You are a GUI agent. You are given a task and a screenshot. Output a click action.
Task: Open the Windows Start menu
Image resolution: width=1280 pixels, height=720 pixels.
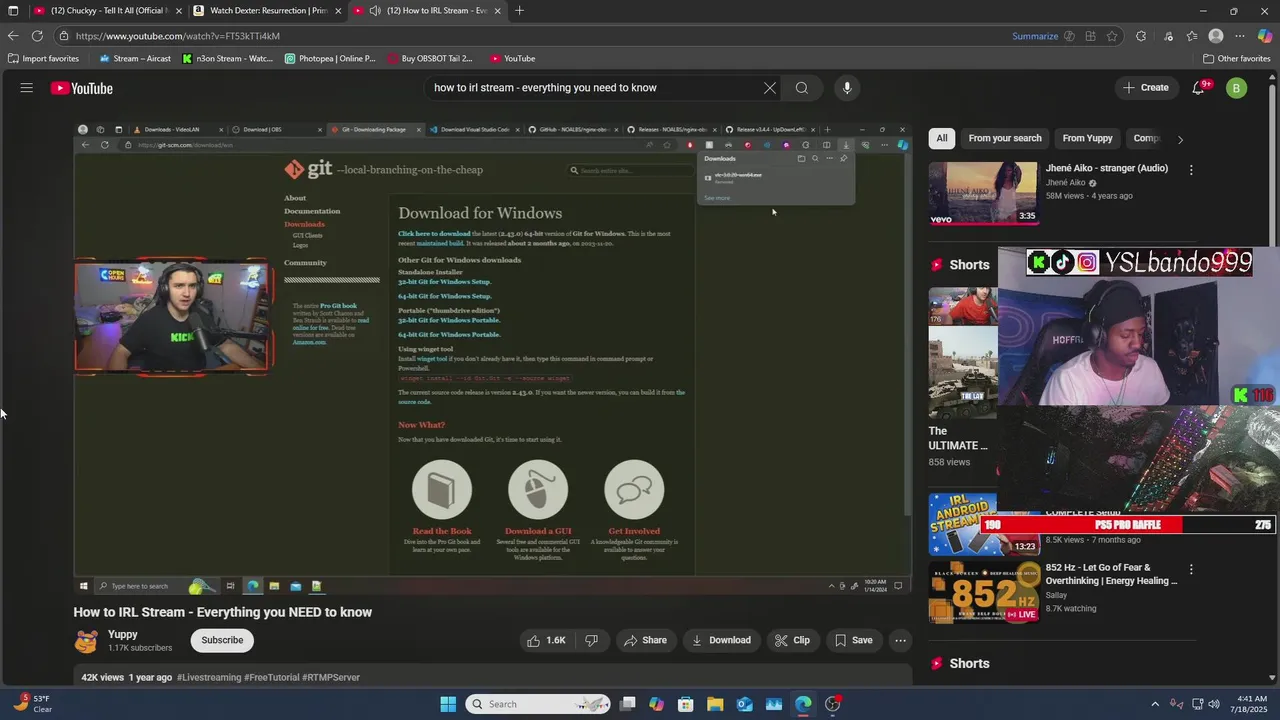[448, 704]
